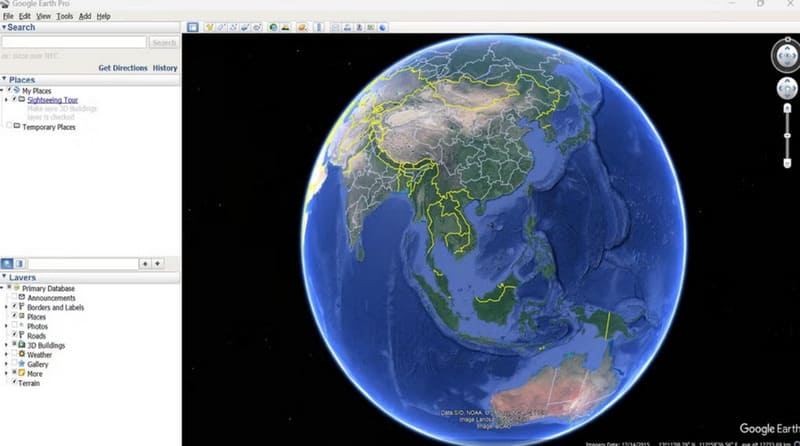The image size is (800, 446).
Task: Click the search places magnifier icon above Layers
Action: coord(8,263)
